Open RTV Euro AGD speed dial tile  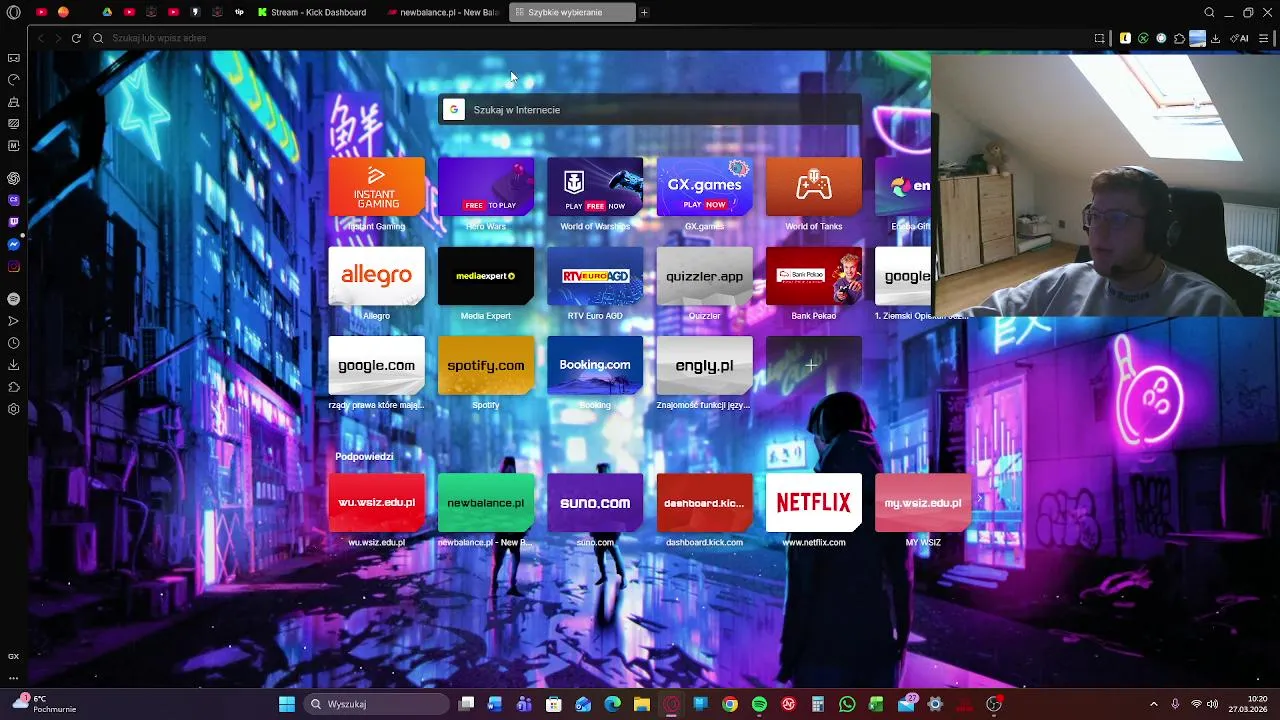(595, 276)
